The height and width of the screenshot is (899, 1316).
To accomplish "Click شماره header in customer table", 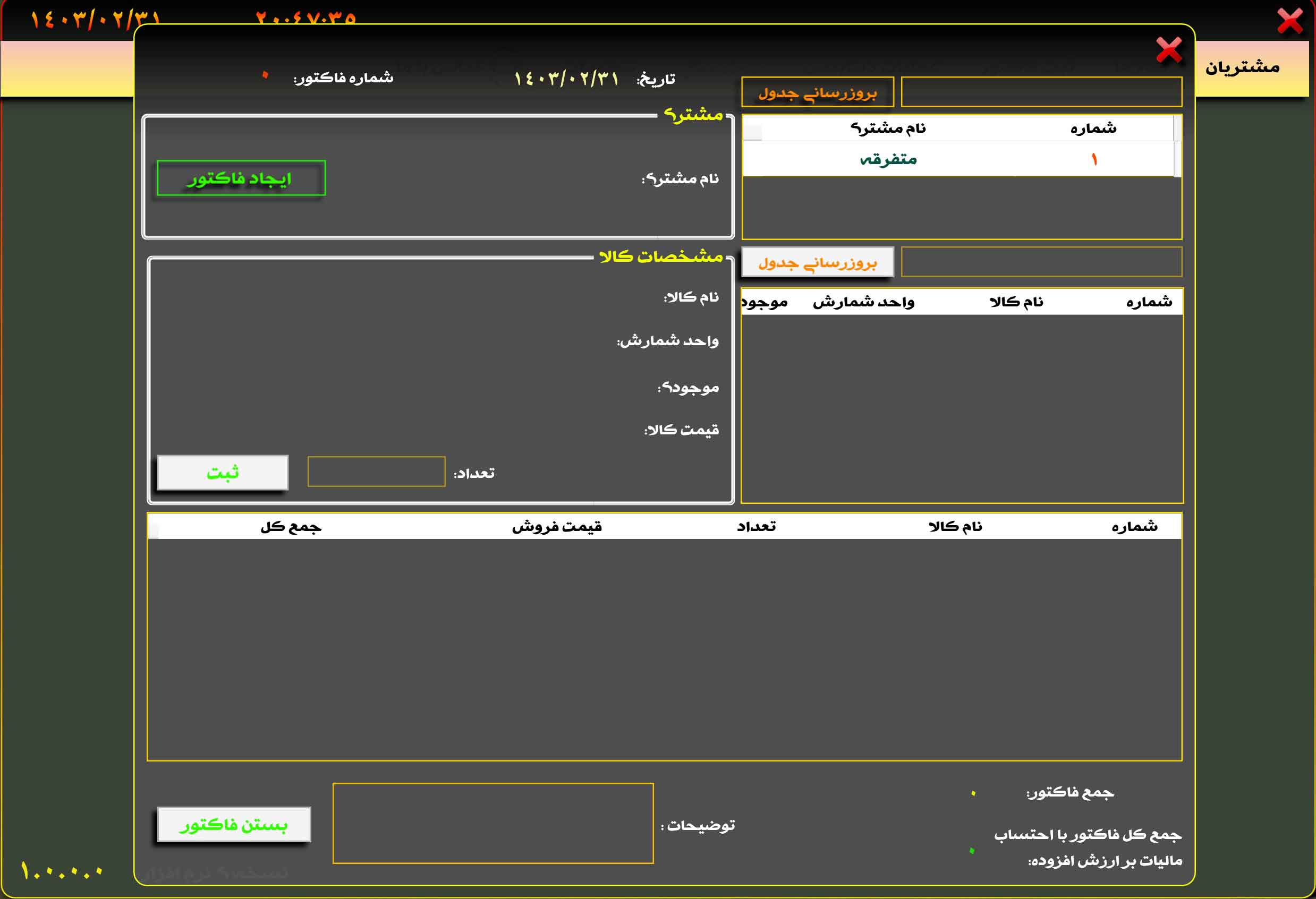I will tap(1093, 129).
